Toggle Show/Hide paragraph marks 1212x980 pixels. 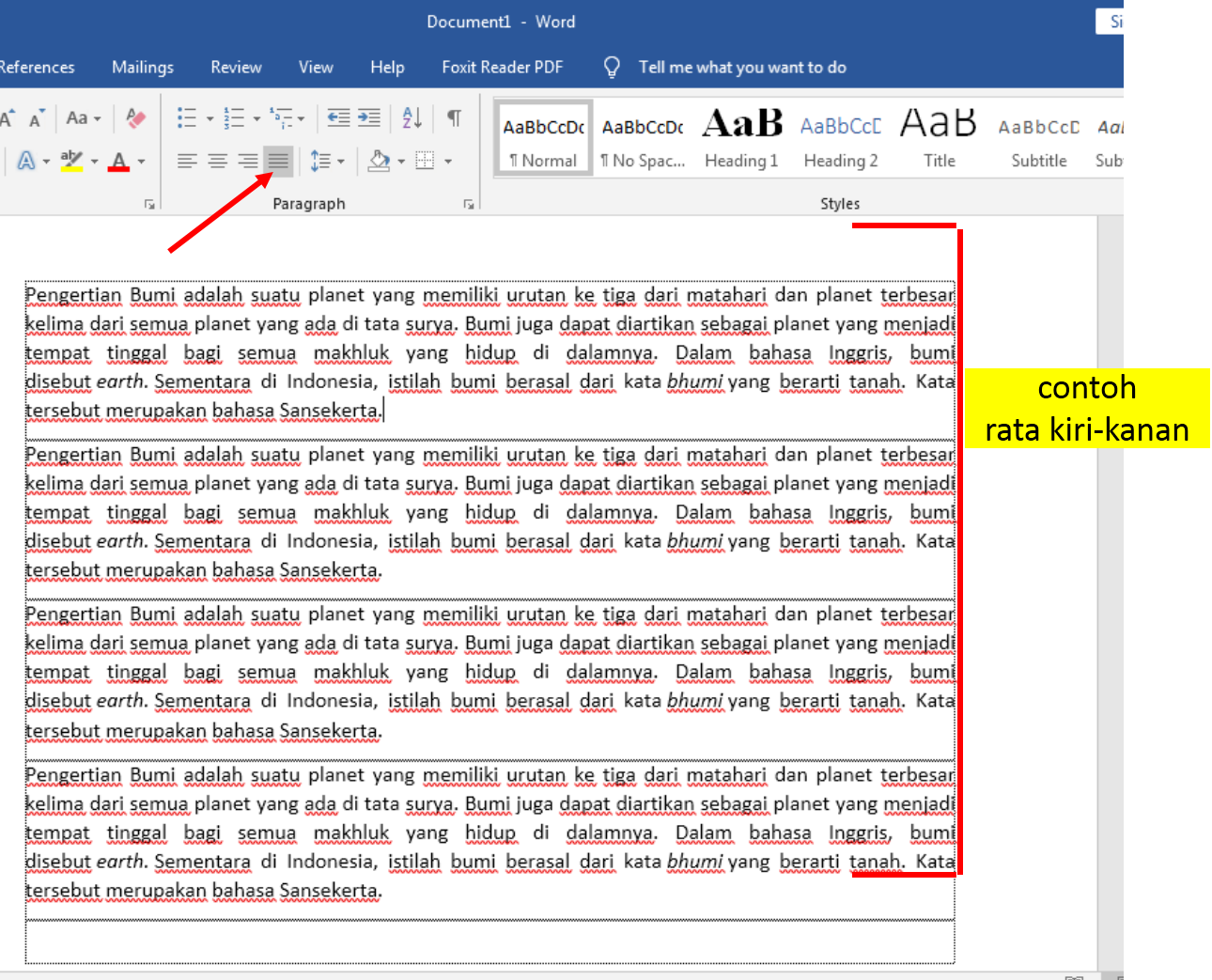(454, 117)
